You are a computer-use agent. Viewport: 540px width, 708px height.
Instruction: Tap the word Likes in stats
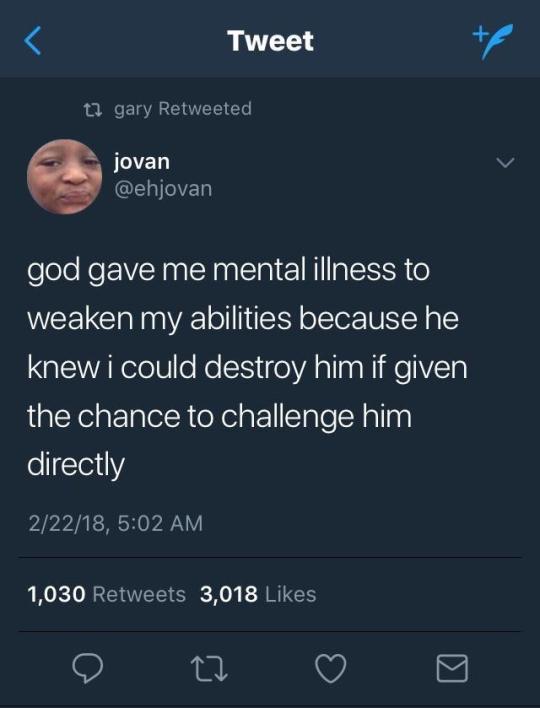coord(291,594)
